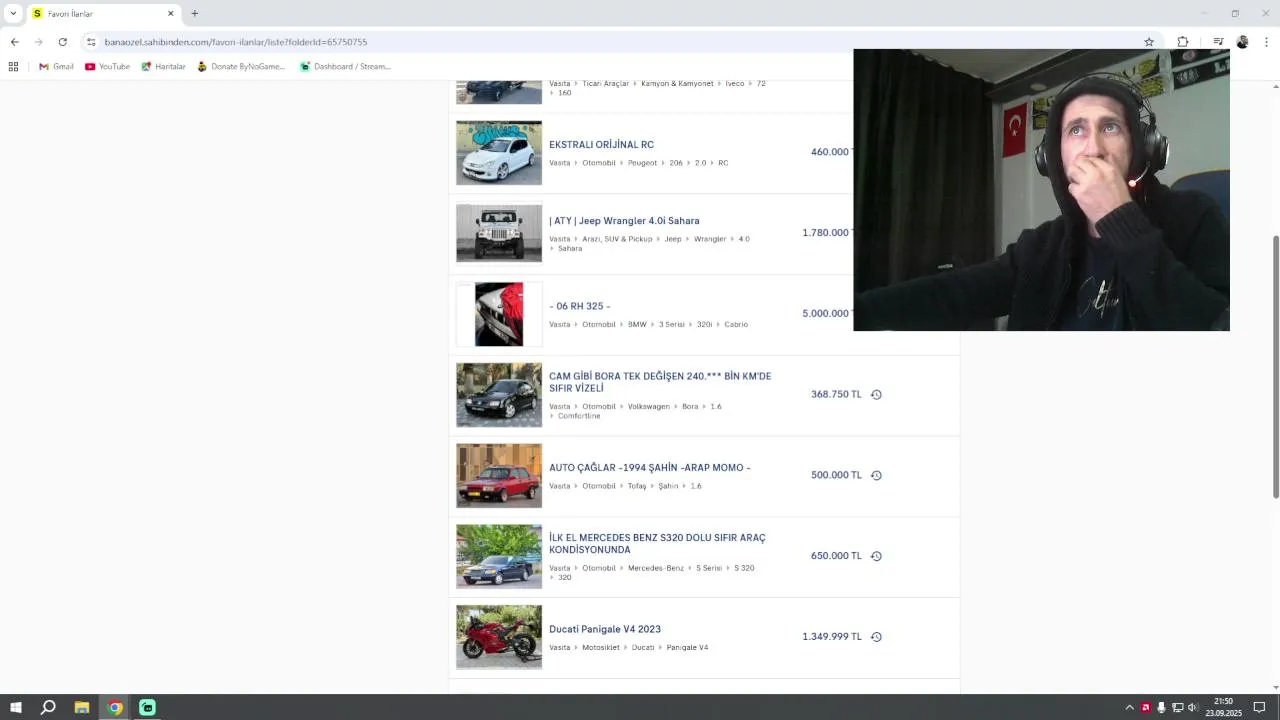Open the 06 RH 325 listing title
1280x720 pixels.
click(579, 306)
